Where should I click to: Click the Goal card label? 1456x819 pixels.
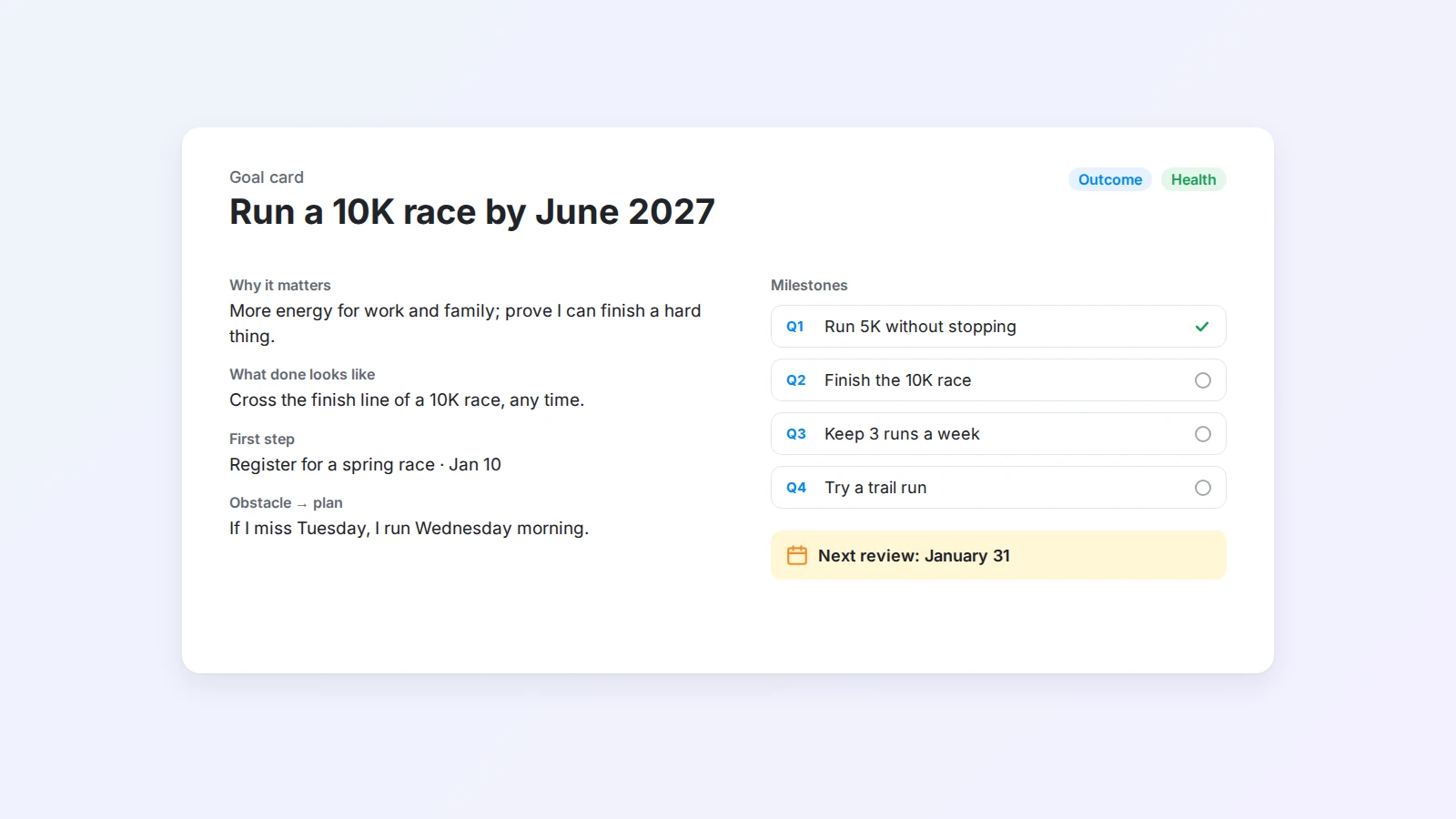267,177
